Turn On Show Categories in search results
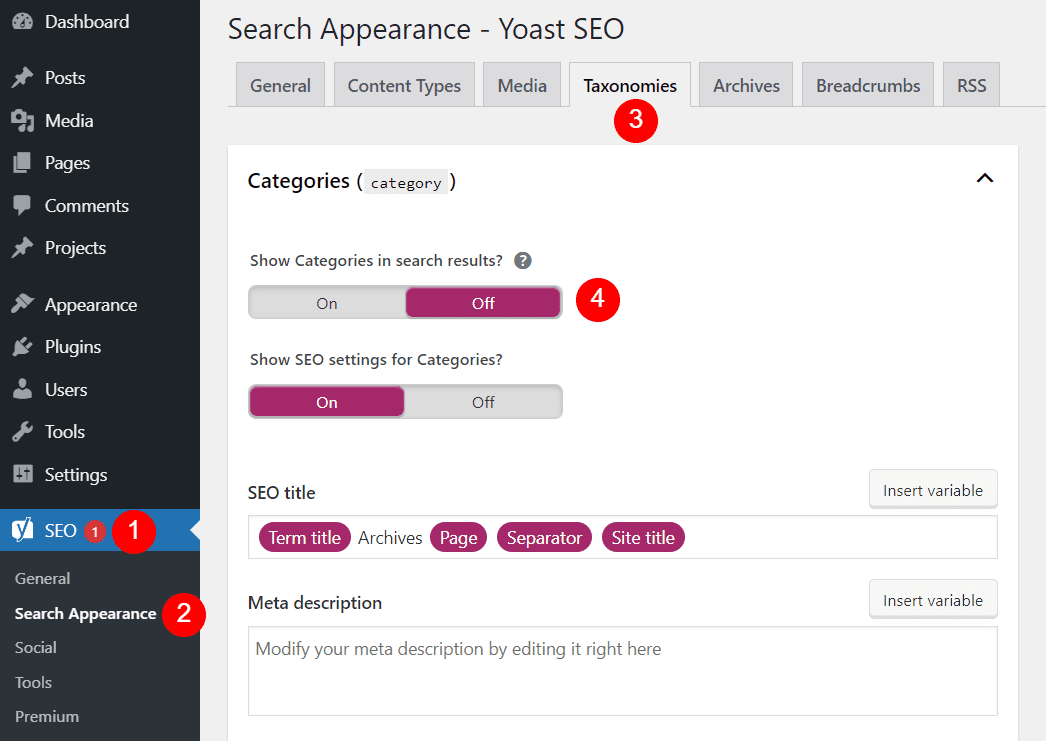 327,303
